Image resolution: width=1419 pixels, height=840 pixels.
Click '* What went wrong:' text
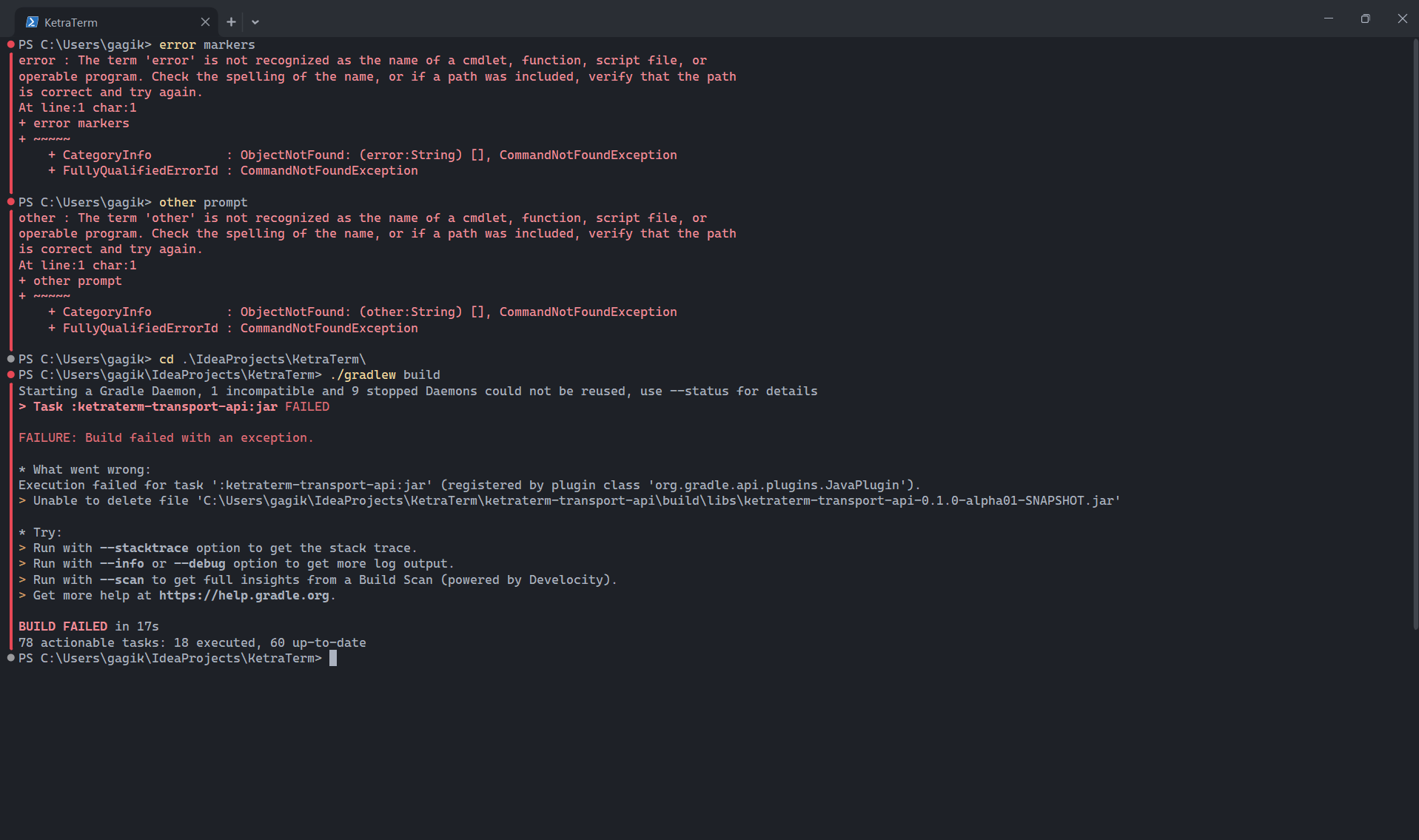[x=84, y=470]
